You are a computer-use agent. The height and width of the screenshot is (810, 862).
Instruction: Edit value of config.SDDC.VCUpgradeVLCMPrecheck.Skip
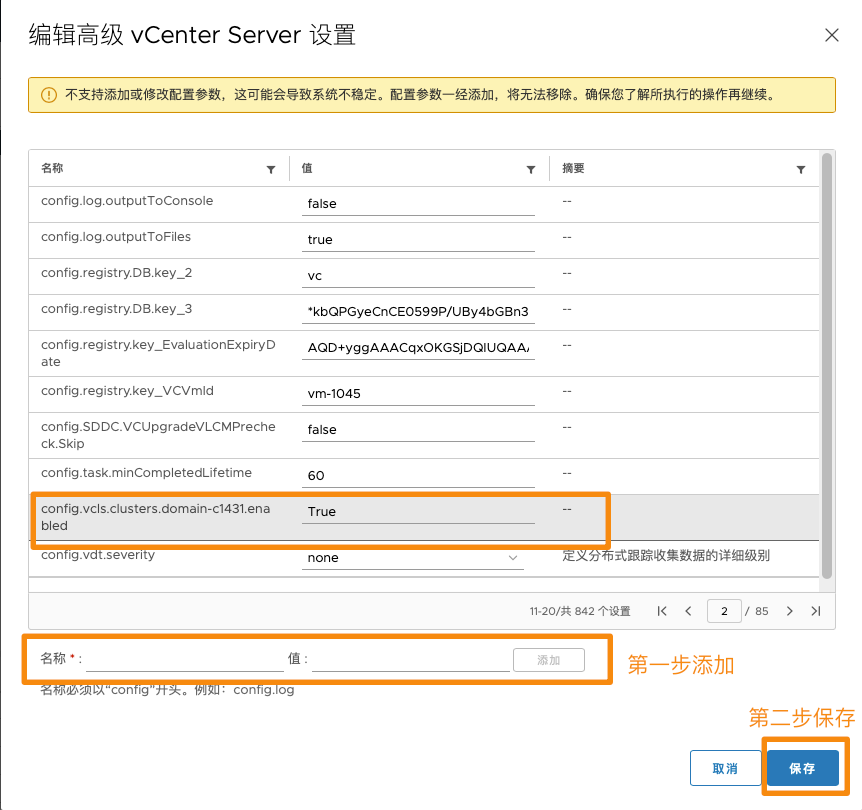click(418, 429)
